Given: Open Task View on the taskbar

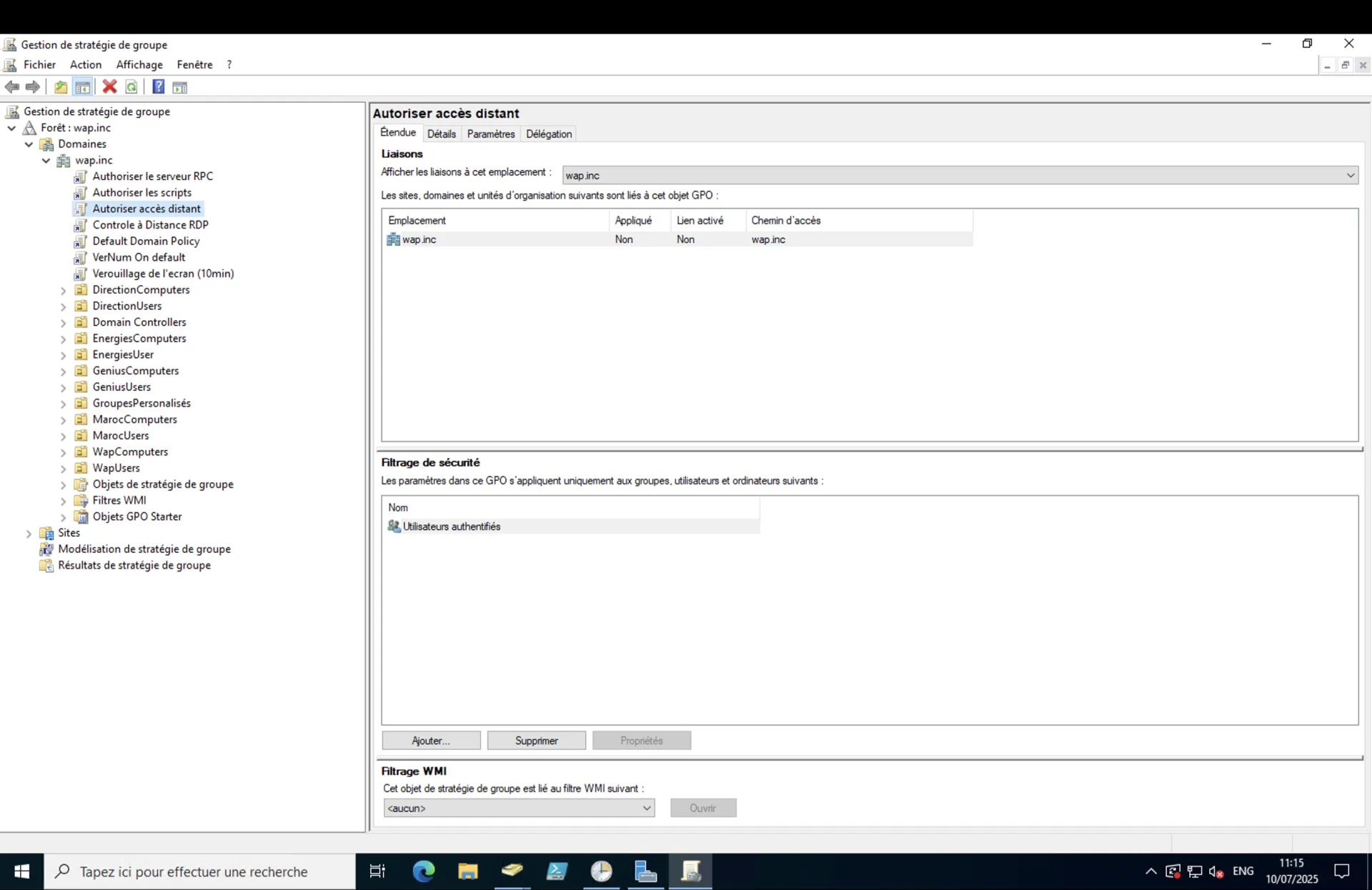Looking at the screenshot, I should (x=377, y=871).
